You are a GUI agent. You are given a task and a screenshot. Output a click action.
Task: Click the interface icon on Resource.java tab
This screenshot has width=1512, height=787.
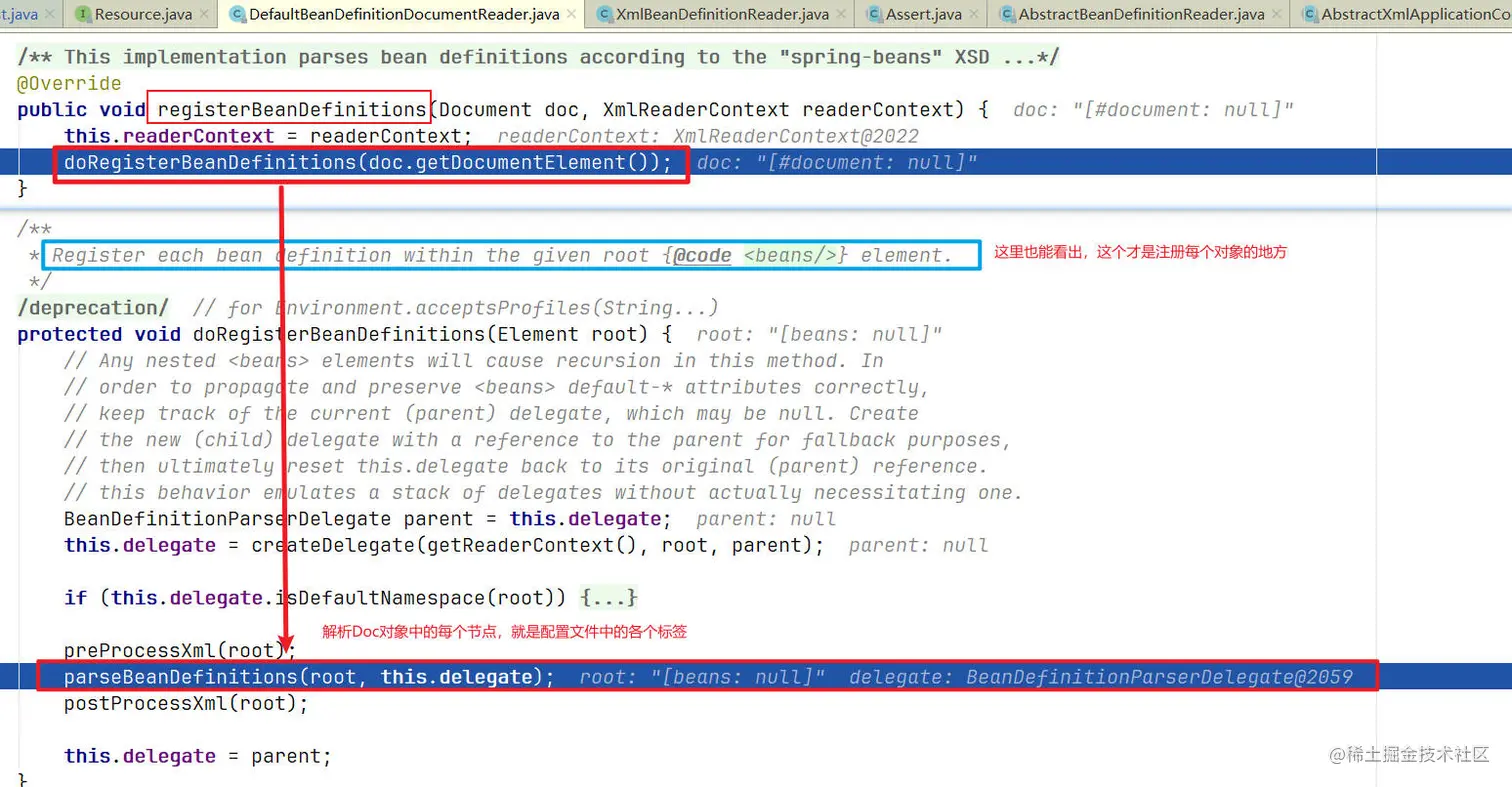click(82, 15)
